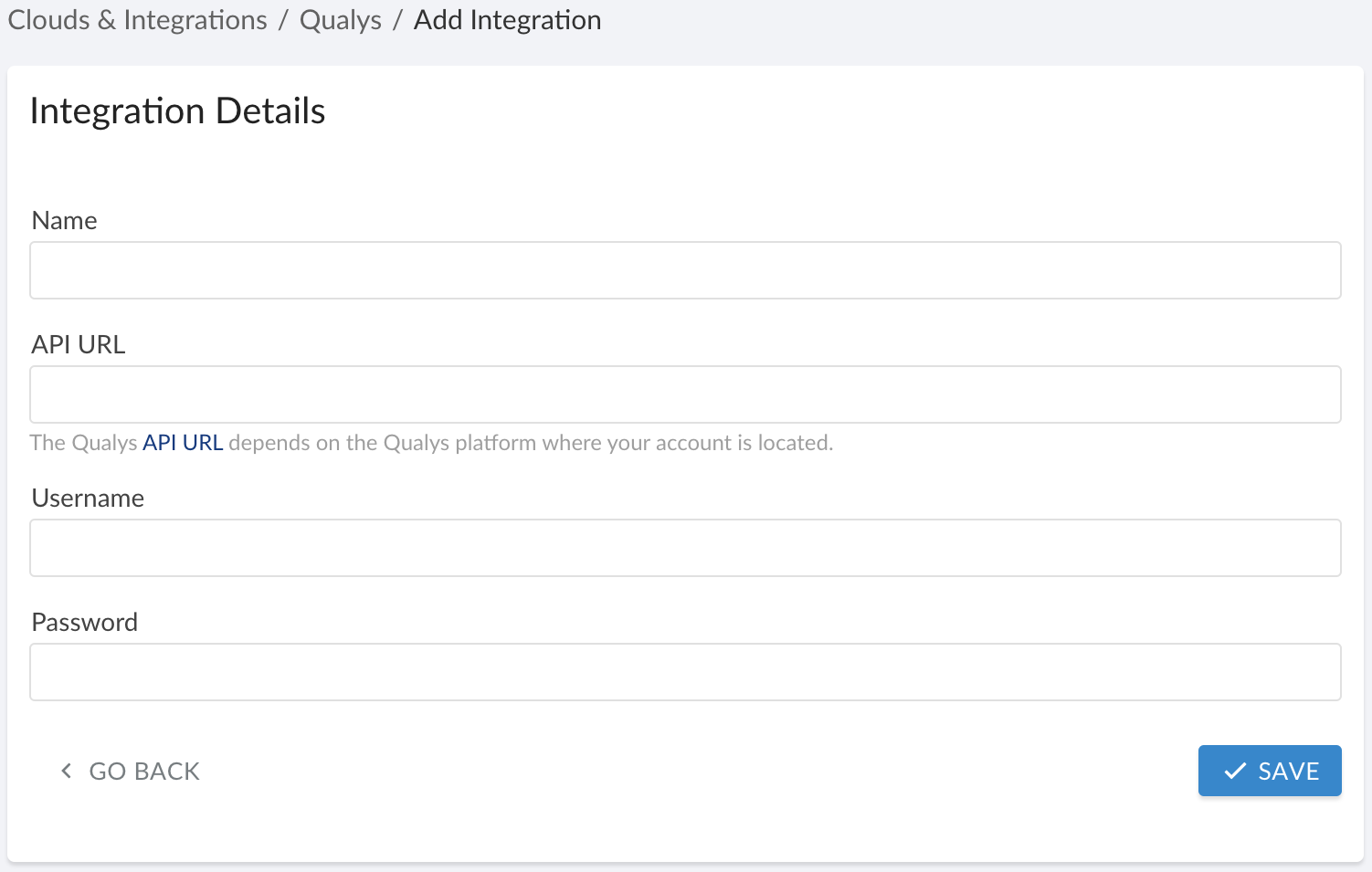
Task: Click the Password field label
Action: pos(84,622)
